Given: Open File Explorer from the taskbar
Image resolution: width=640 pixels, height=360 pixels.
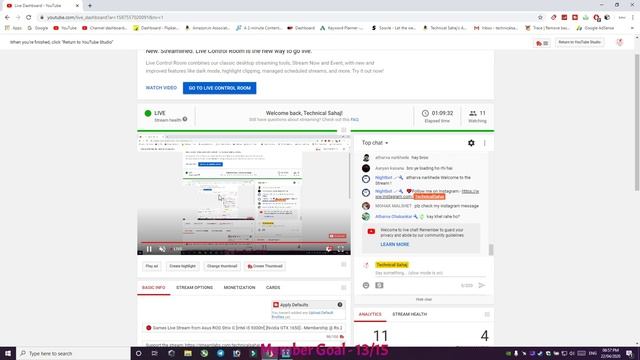Looking at the screenshot, I should [x=188, y=353].
